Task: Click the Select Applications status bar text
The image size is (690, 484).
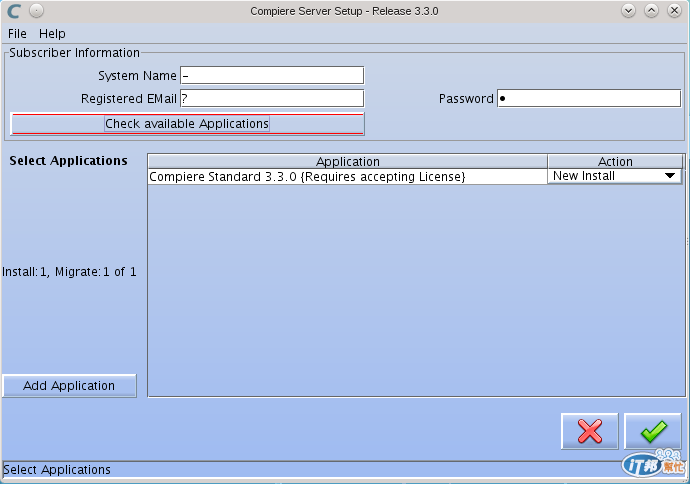Action: (x=57, y=469)
